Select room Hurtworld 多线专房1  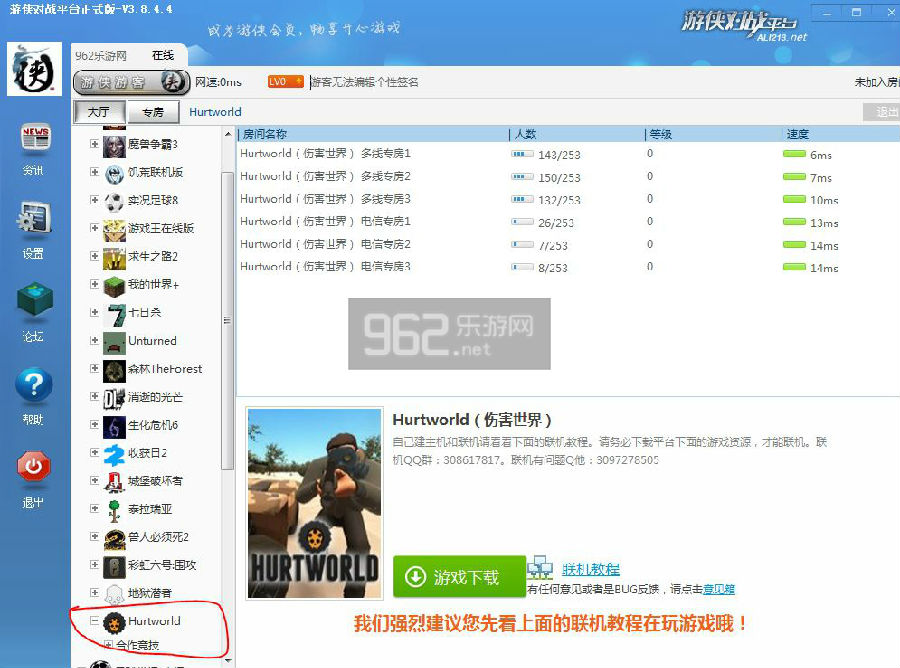pyautogui.click(x=325, y=154)
